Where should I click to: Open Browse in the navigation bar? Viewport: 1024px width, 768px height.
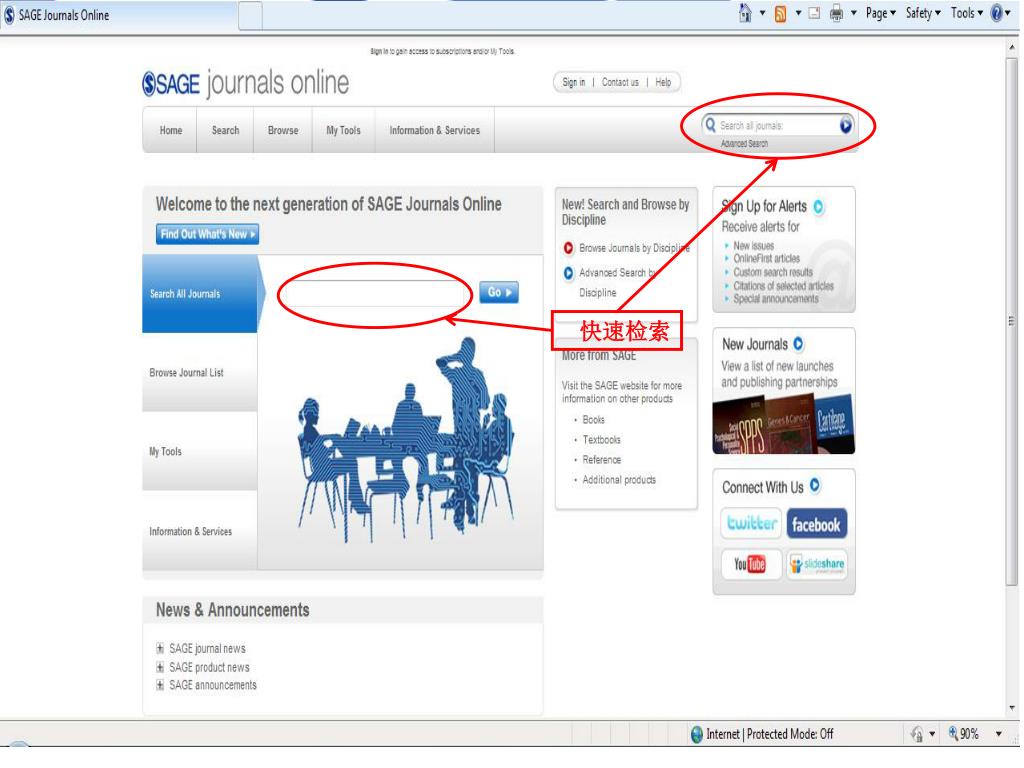click(283, 131)
